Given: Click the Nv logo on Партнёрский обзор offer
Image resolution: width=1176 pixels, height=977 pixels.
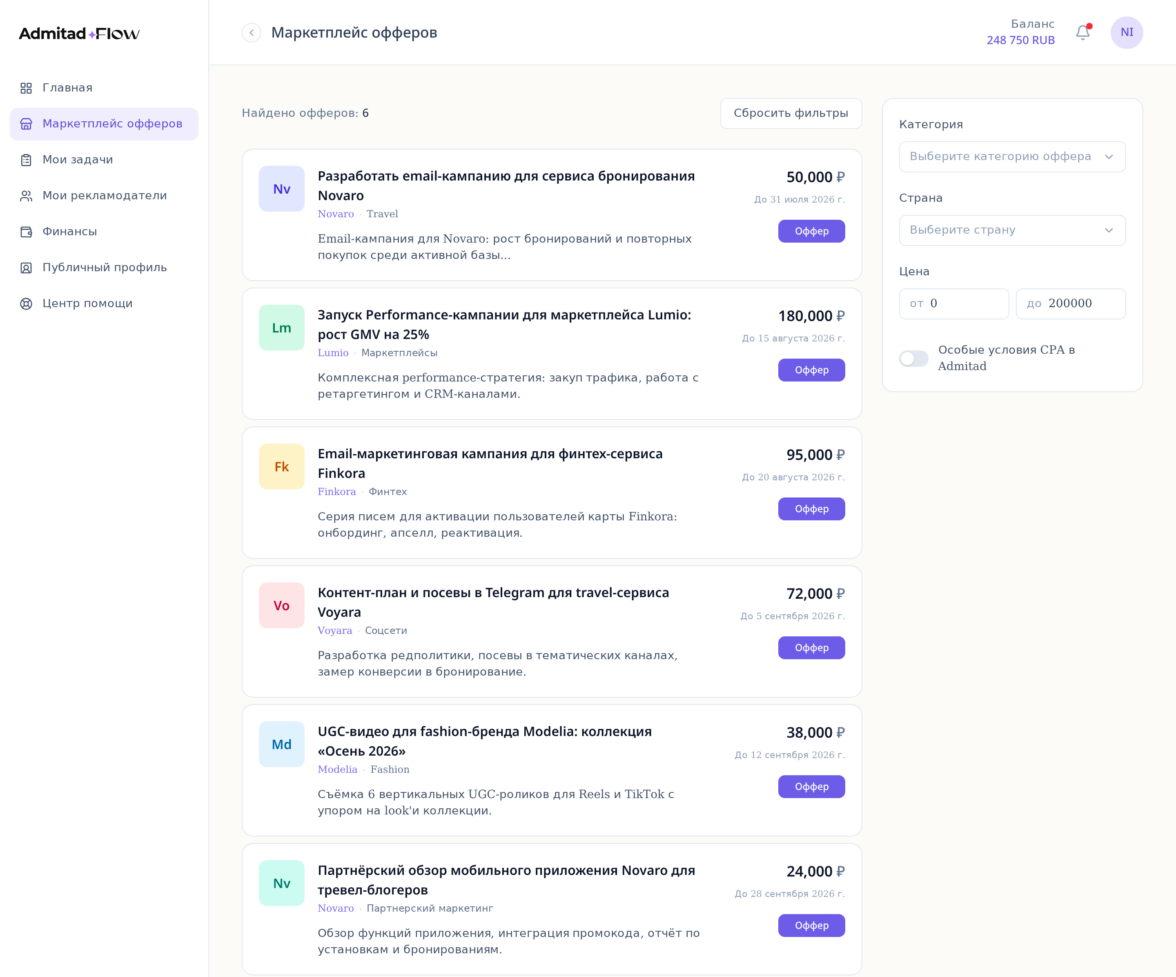Looking at the screenshot, I should (282, 883).
